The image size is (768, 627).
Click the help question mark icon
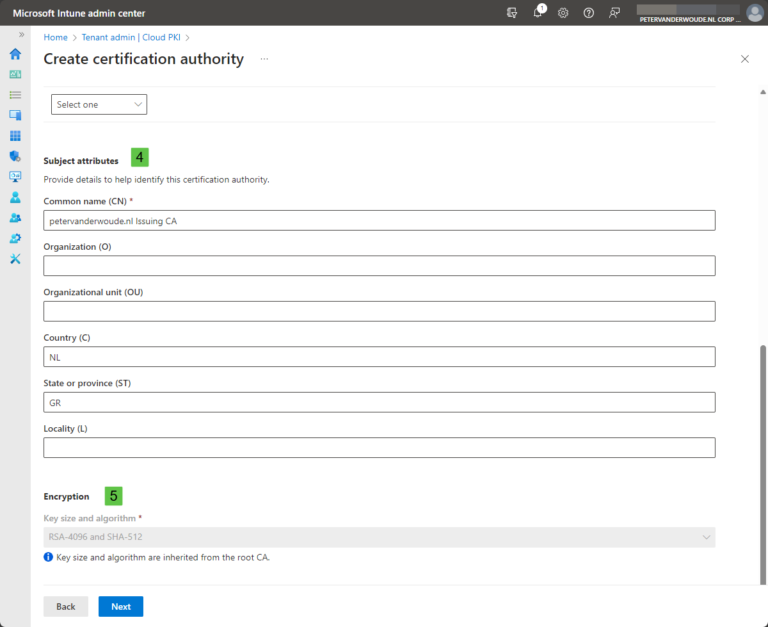pyautogui.click(x=589, y=13)
